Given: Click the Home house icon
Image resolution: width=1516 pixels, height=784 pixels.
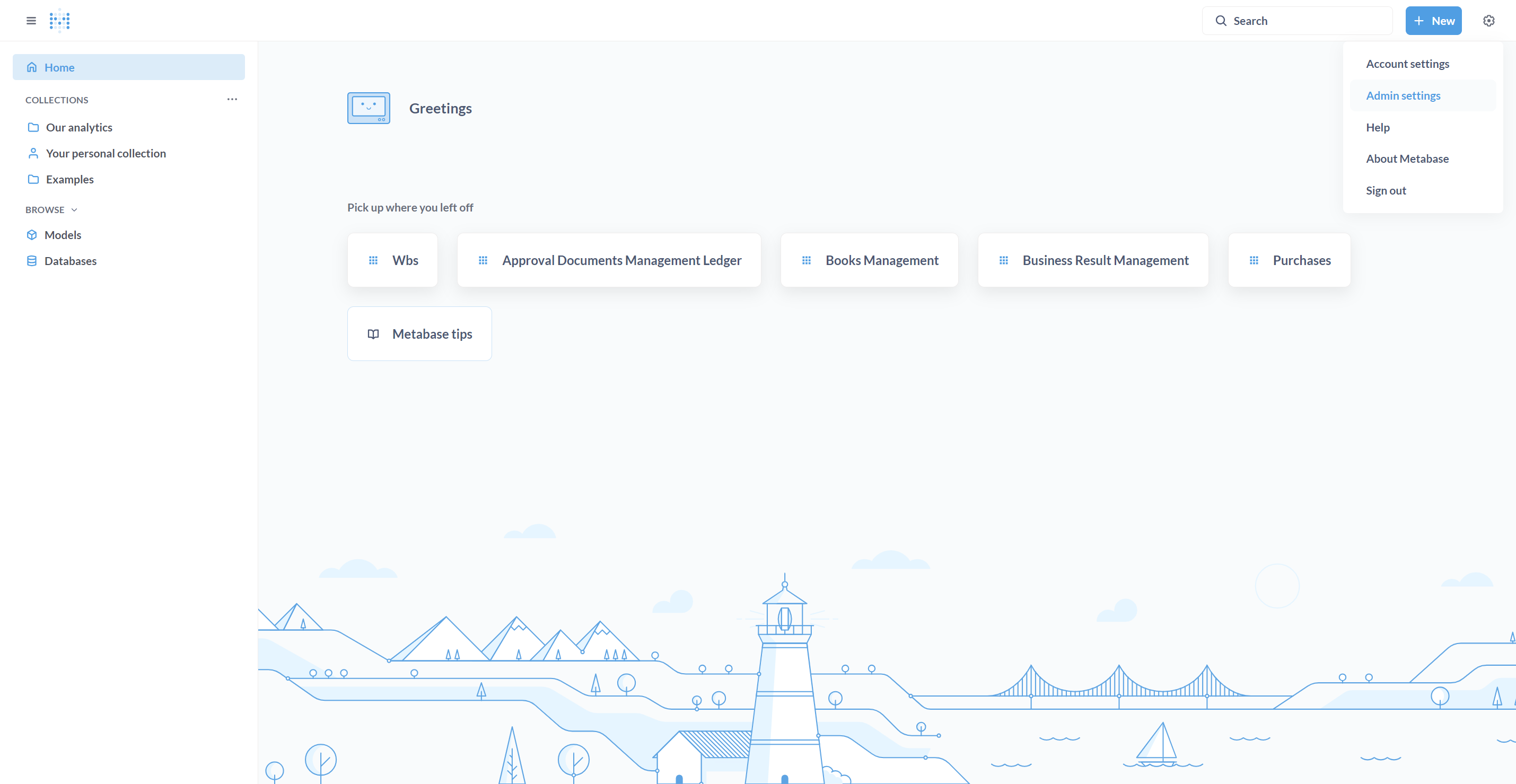Looking at the screenshot, I should (32, 67).
